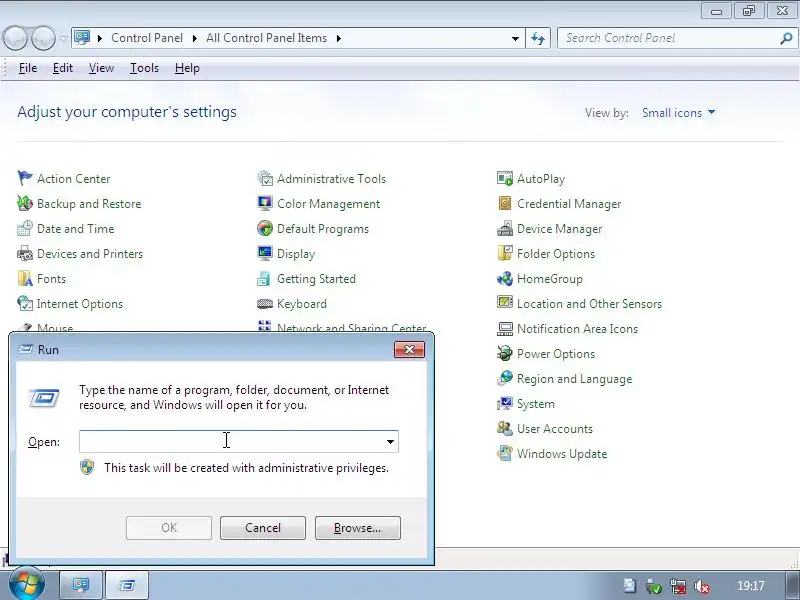The width and height of the screenshot is (800, 600).
Task: Open the Help menu
Action: pos(187,68)
